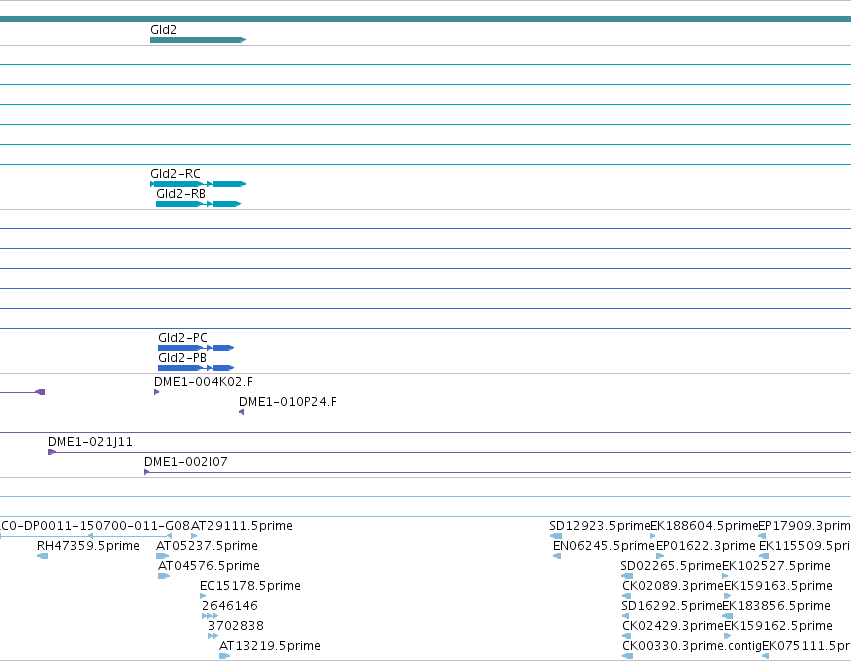Select the EK102527.5prime EST label
The image size is (851, 661).
tap(777, 566)
